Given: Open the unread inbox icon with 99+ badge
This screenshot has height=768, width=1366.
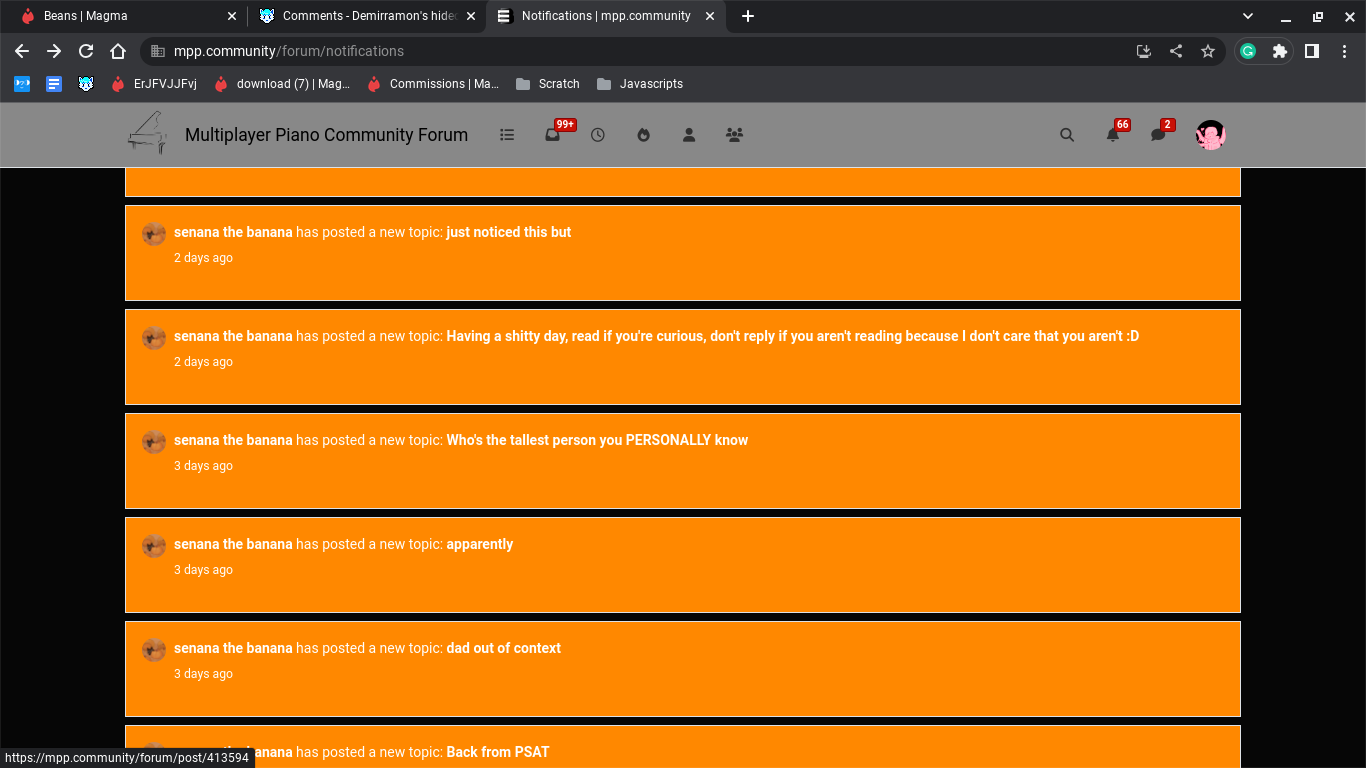Looking at the screenshot, I should pyautogui.click(x=553, y=135).
